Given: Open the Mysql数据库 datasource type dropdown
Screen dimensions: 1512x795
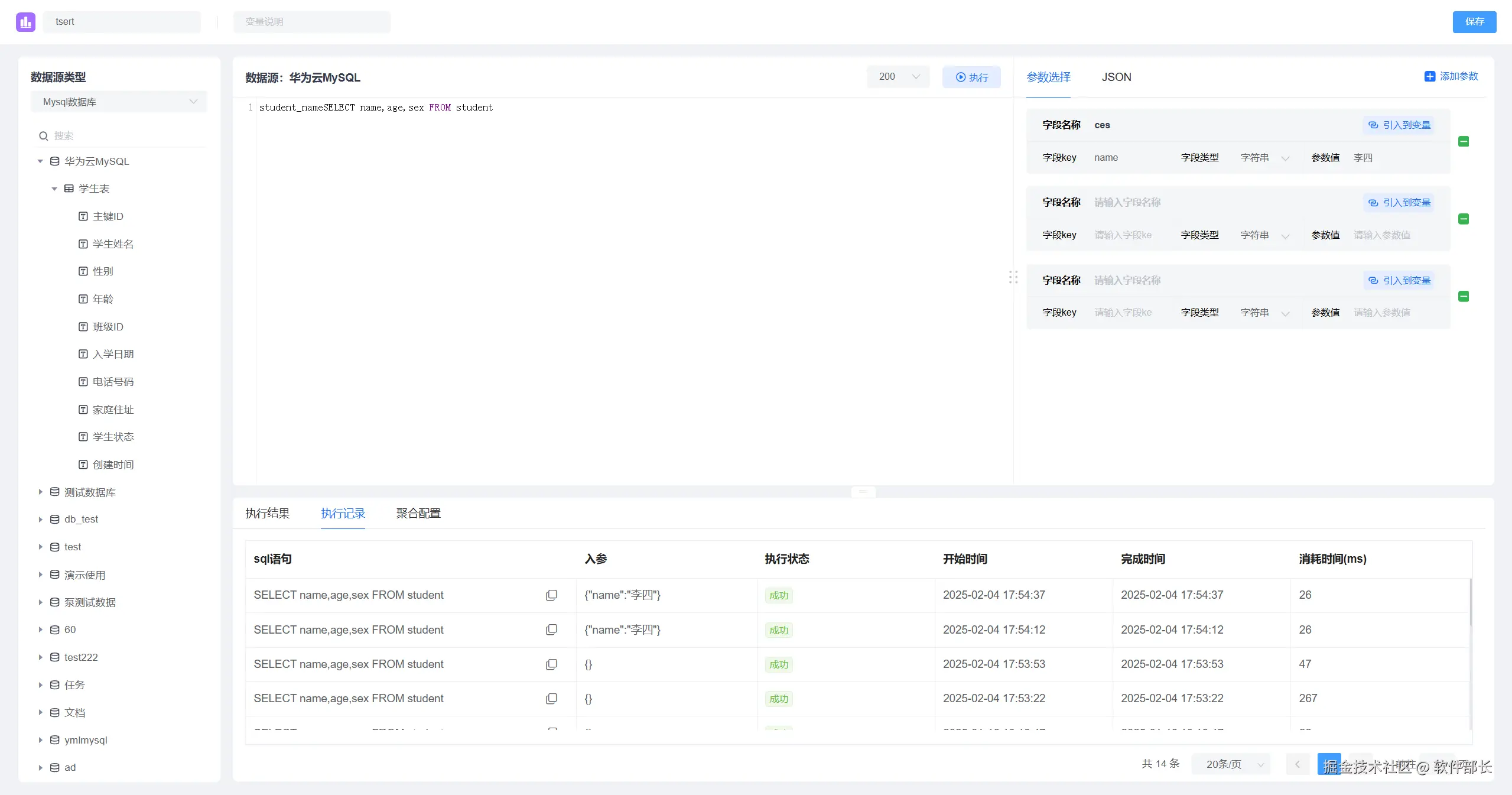Looking at the screenshot, I should pyautogui.click(x=118, y=102).
